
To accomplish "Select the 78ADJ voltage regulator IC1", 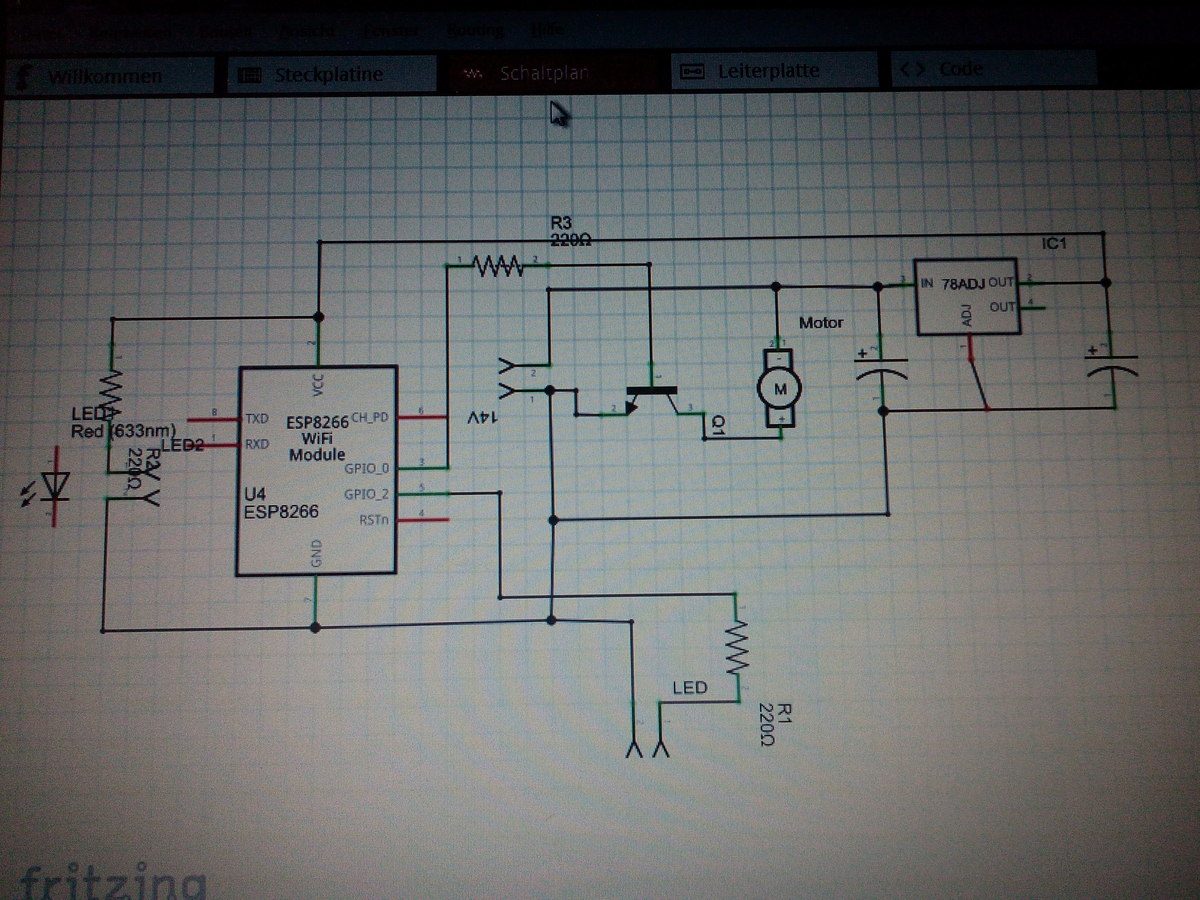I will coord(969,299).
